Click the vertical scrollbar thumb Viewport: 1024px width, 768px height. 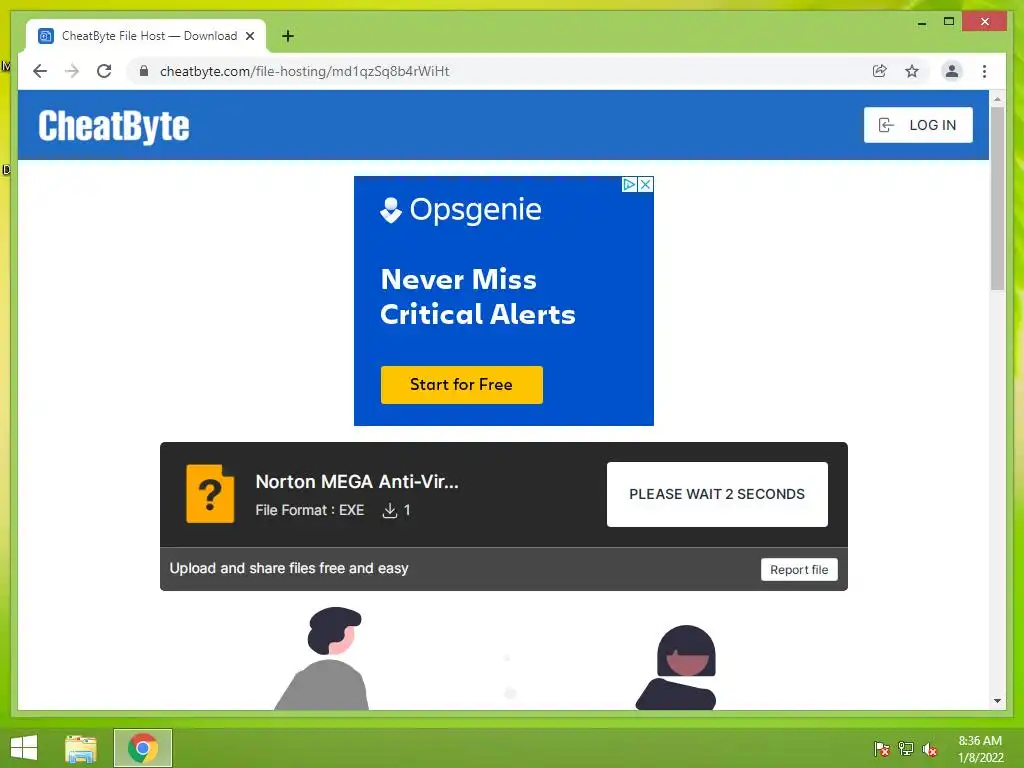point(997,198)
